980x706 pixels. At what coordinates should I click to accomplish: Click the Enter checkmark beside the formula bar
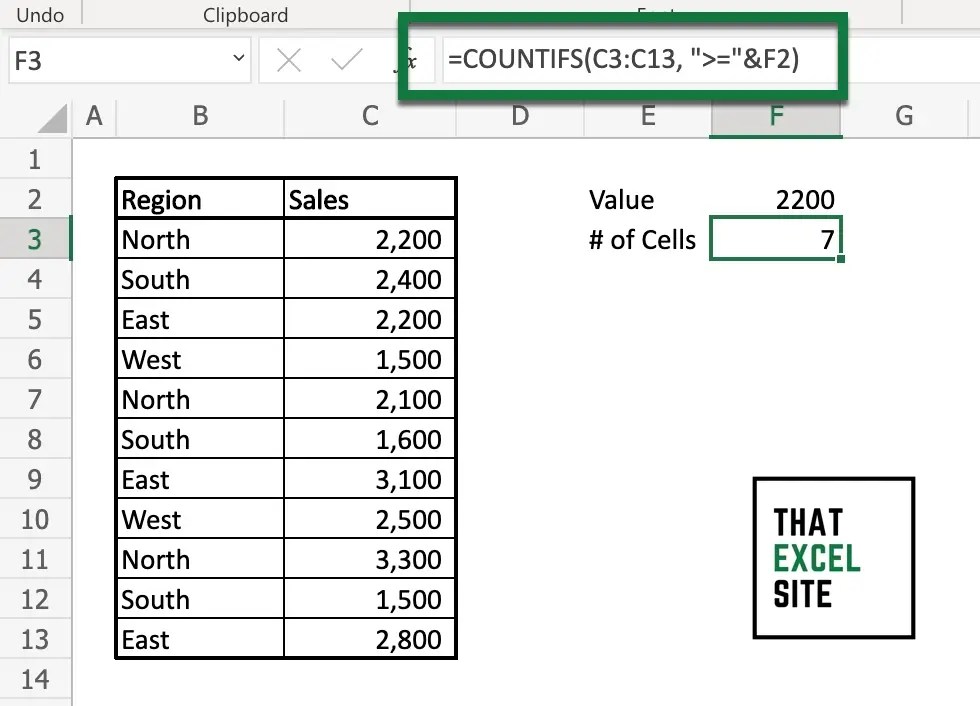click(x=345, y=60)
